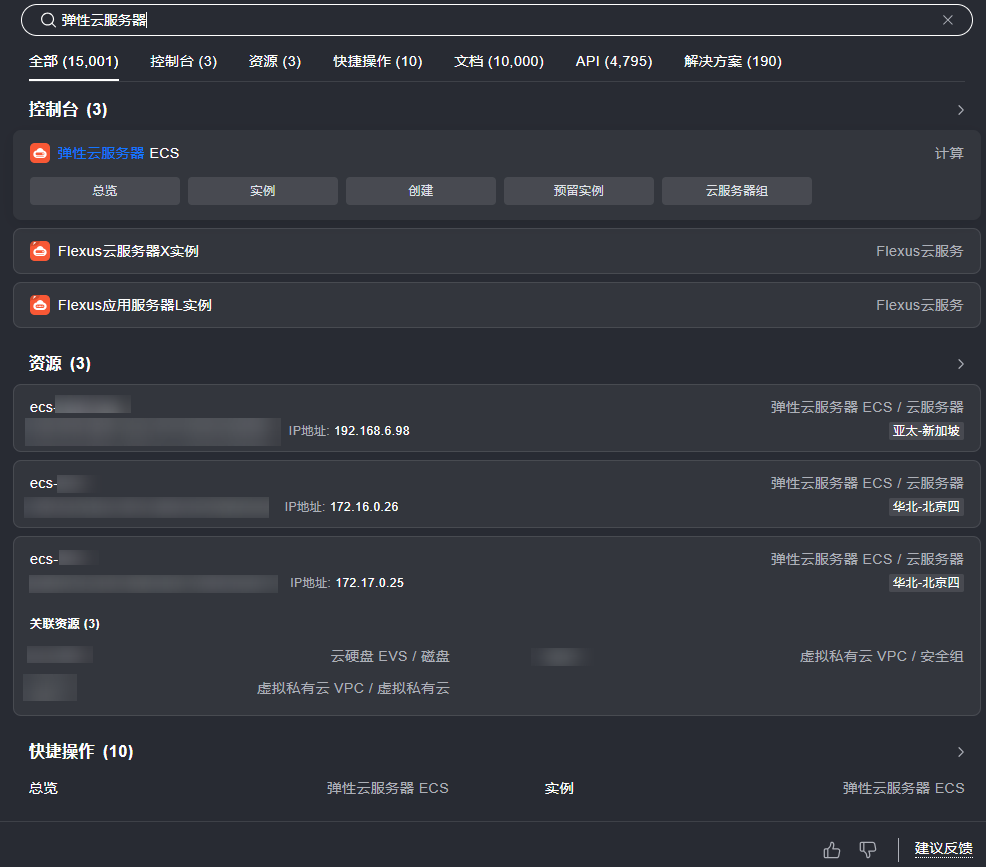The width and height of the screenshot is (986, 867).
Task: Click the 预留实例 button
Action: pyautogui.click(x=579, y=191)
